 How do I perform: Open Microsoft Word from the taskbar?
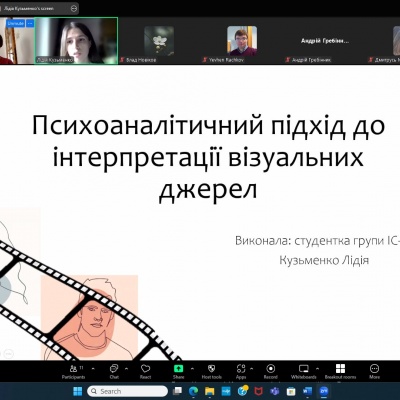307,391
